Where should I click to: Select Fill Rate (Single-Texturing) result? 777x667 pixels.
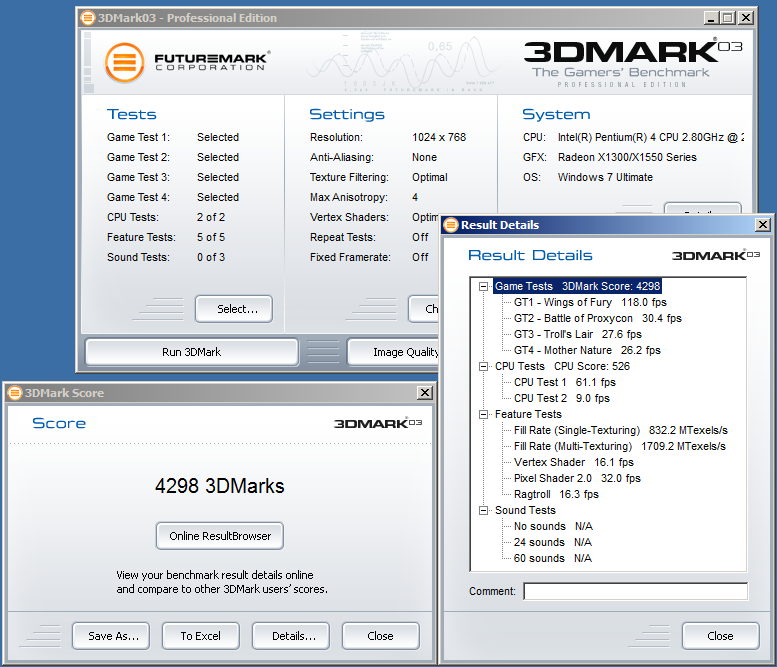[621, 430]
